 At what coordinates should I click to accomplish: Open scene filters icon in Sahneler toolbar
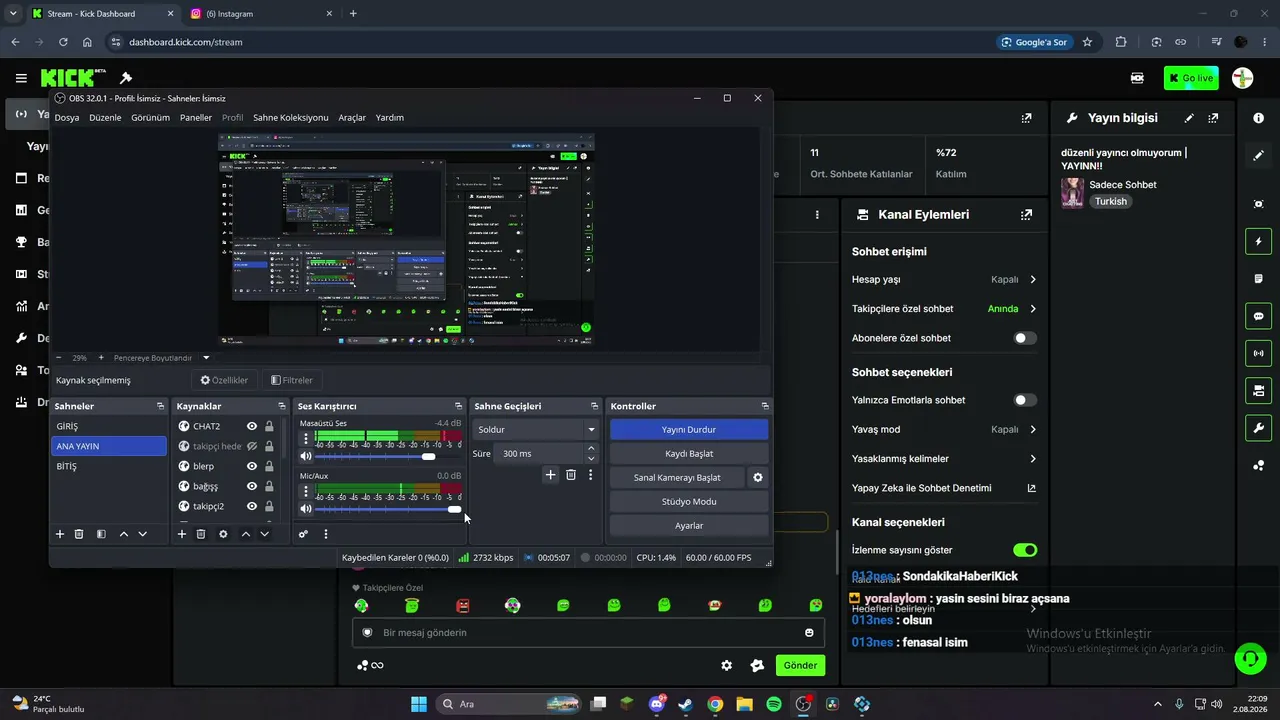[x=101, y=534]
